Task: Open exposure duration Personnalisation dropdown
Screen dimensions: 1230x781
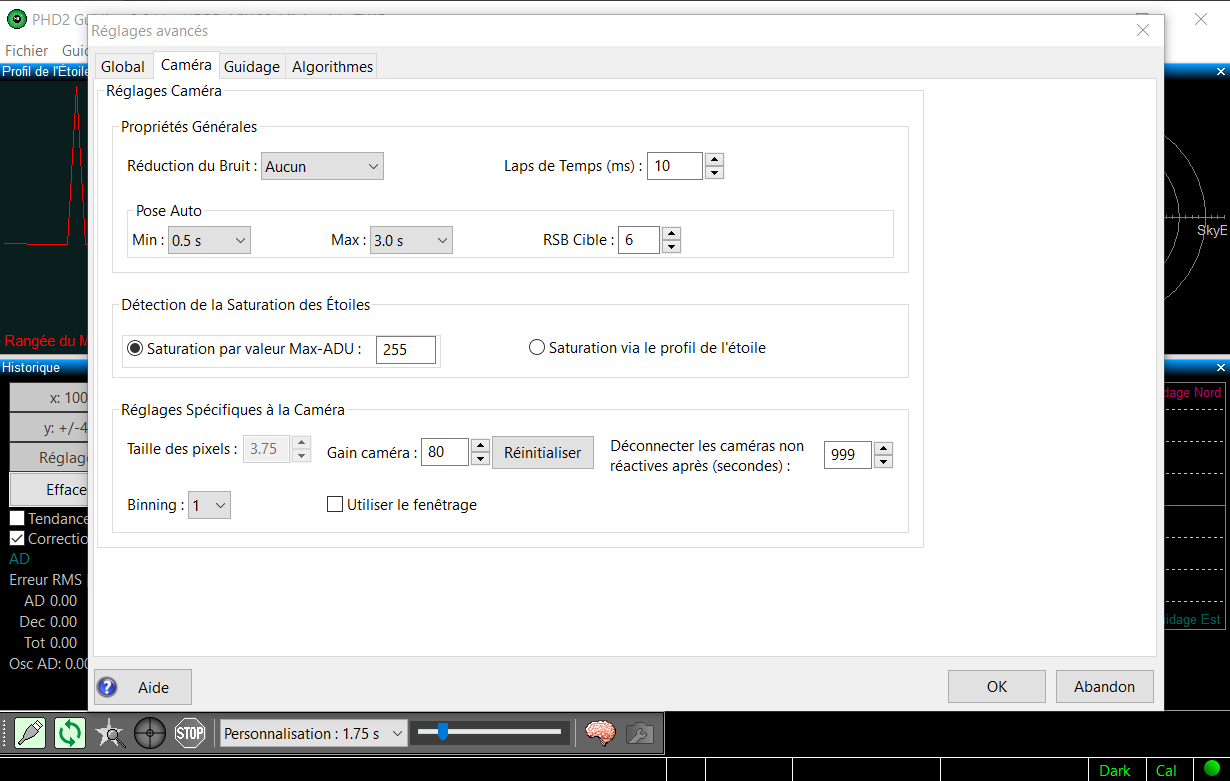Action: pos(313,733)
